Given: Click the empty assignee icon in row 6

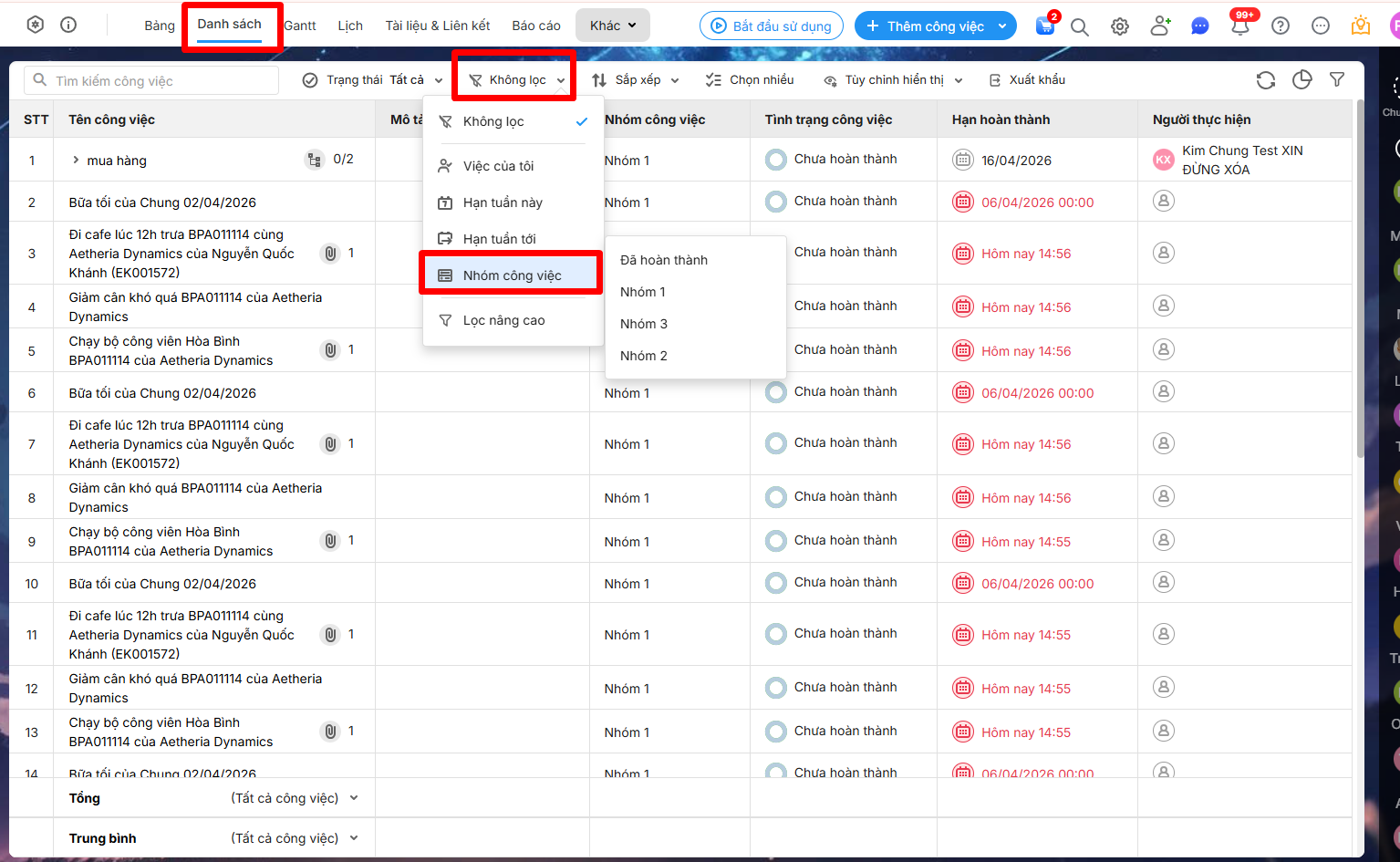Looking at the screenshot, I should [x=1164, y=391].
